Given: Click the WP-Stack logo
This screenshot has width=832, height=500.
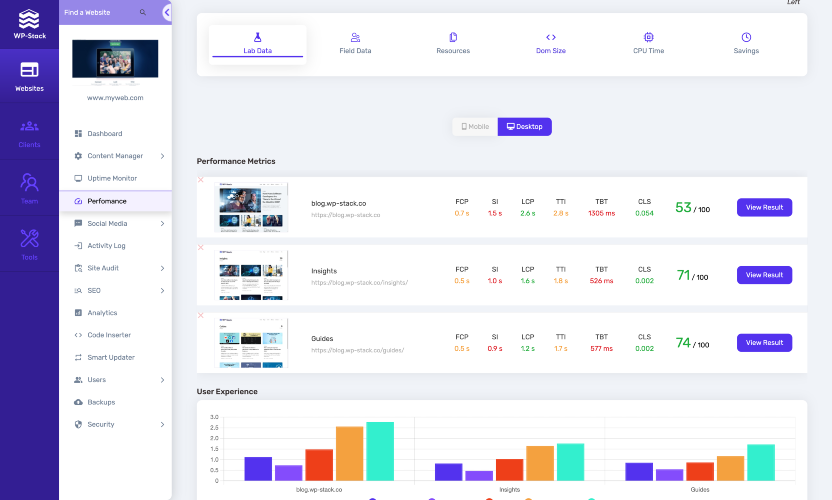Looking at the screenshot, I should [x=29, y=24].
